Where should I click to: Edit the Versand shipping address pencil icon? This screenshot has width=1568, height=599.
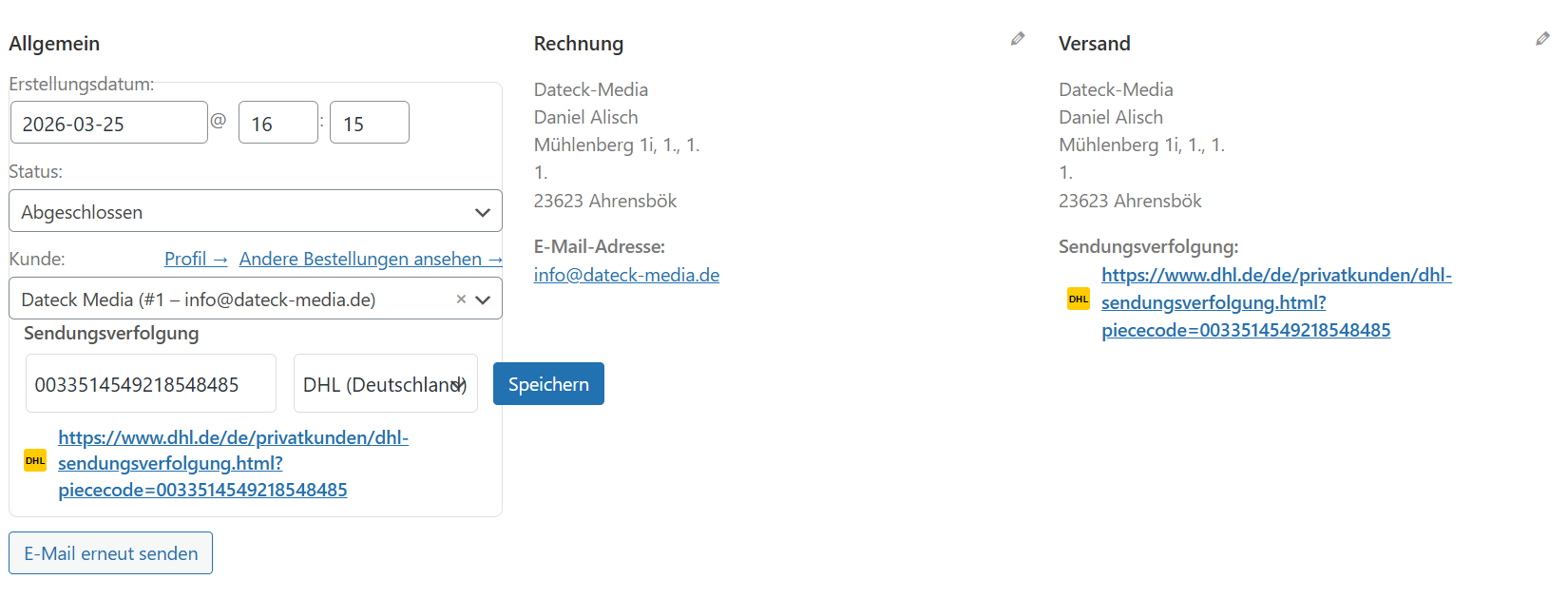tap(1542, 39)
